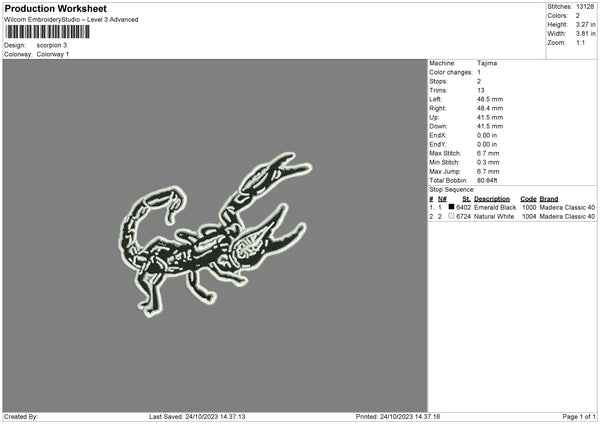Click the scorpion embroidery design preview
Viewport: 600px width, 424px height.
[215, 235]
